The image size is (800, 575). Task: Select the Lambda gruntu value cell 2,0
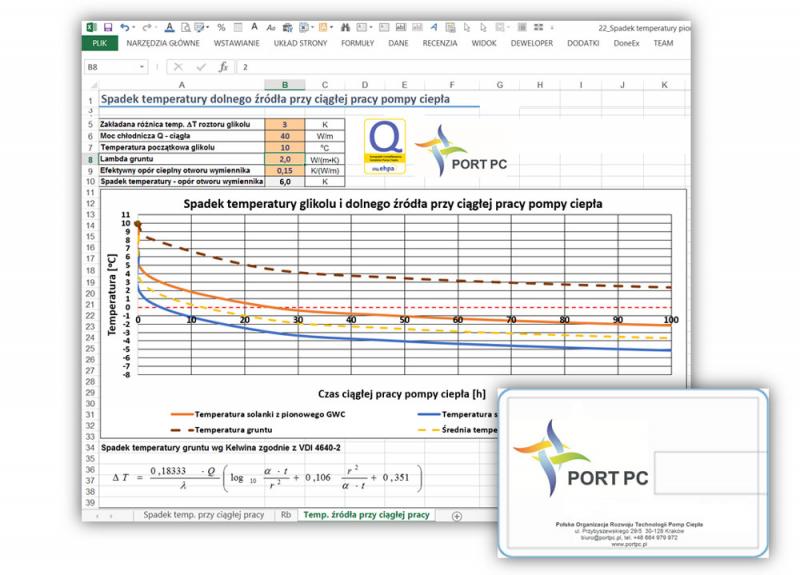pos(284,159)
